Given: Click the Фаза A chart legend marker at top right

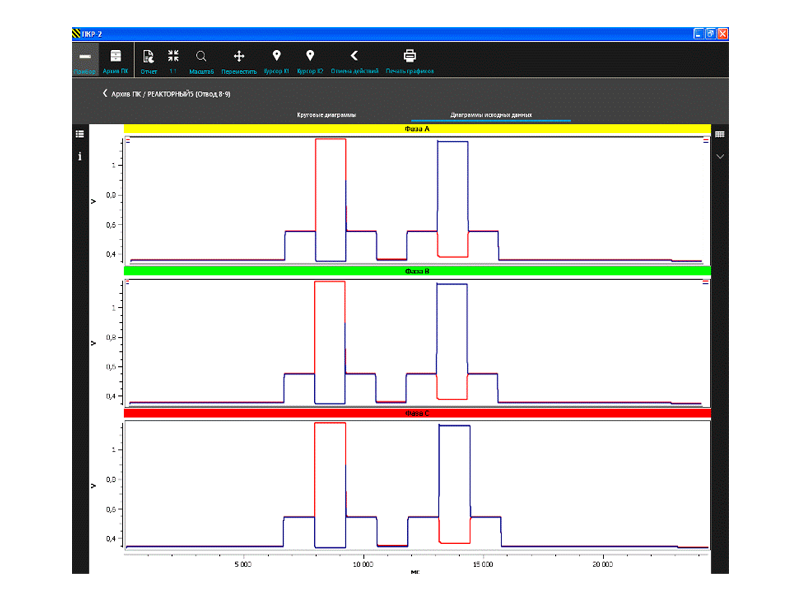Looking at the screenshot, I should click(706, 140).
